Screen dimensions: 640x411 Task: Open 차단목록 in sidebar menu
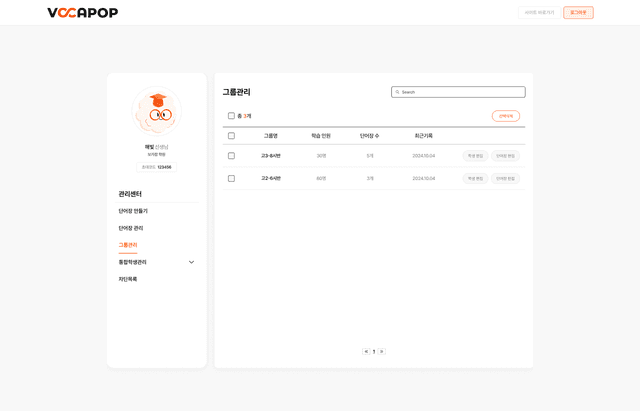[128, 279]
